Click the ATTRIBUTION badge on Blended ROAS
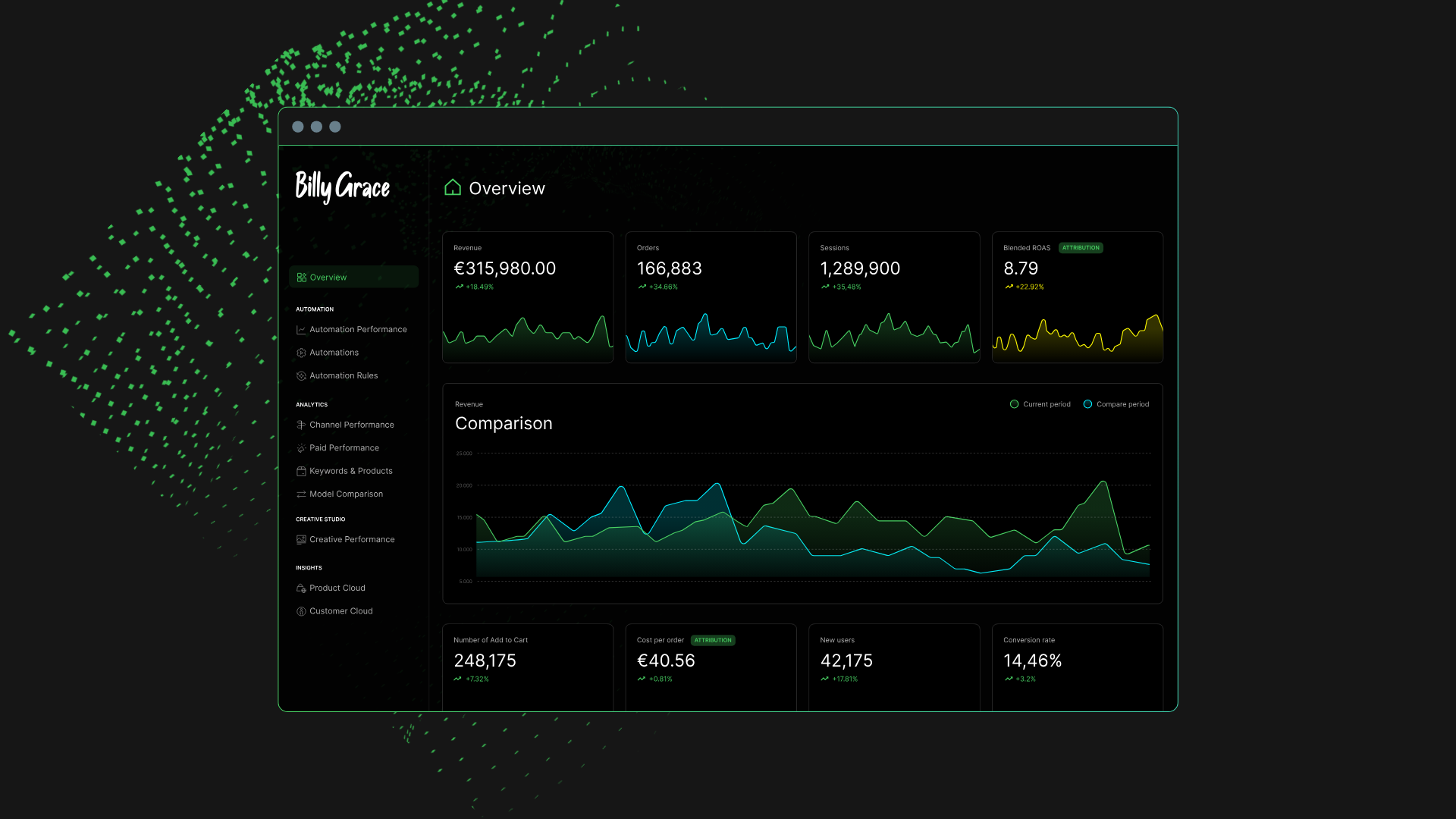The width and height of the screenshot is (1456, 819). click(x=1080, y=248)
